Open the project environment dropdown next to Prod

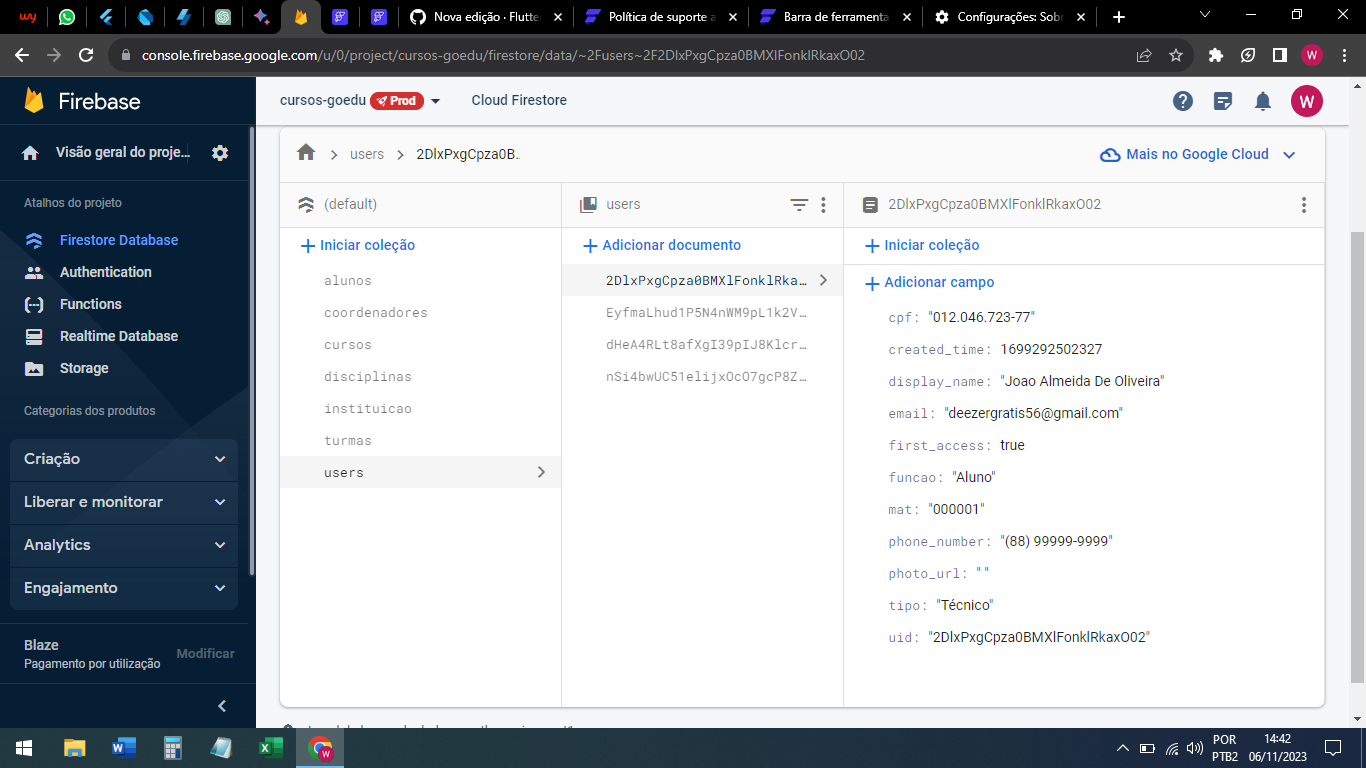pyautogui.click(x=436, y=100)
